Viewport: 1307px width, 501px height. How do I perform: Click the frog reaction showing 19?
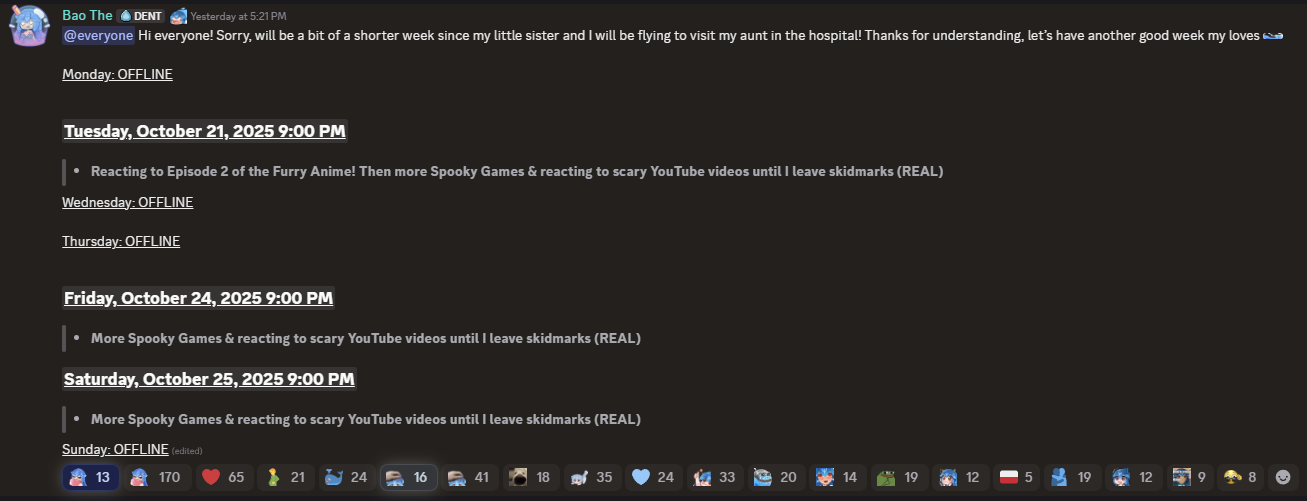tap(898, 477)
